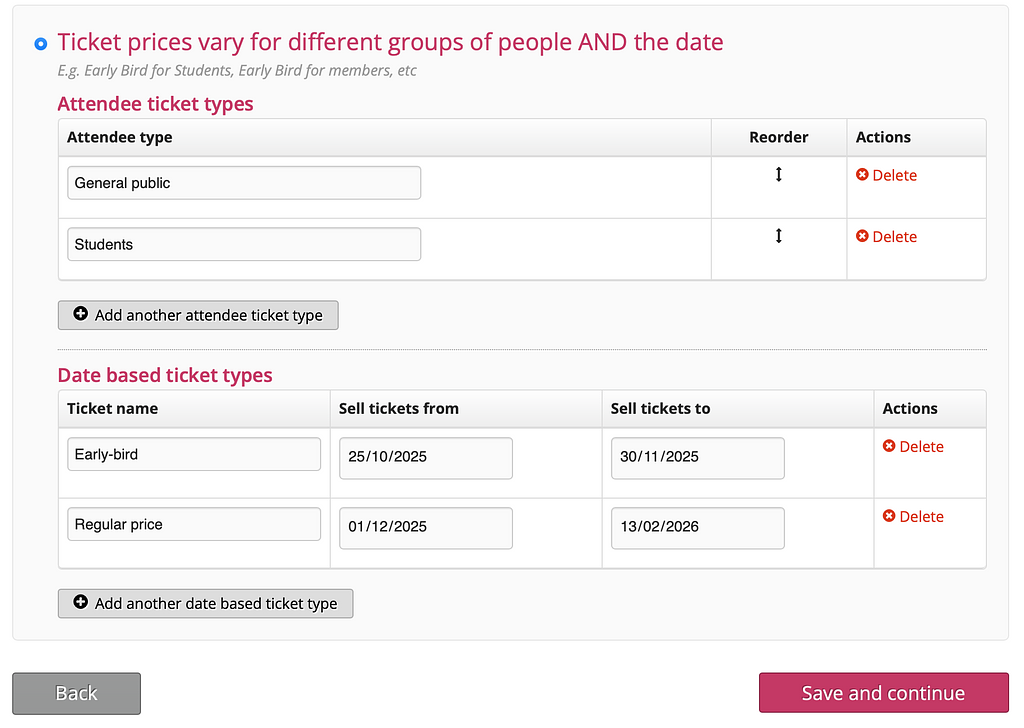Screen dimensions: 1024x728
Task: Click the Early-bird ticket name field
Action: tap(194, 454)
